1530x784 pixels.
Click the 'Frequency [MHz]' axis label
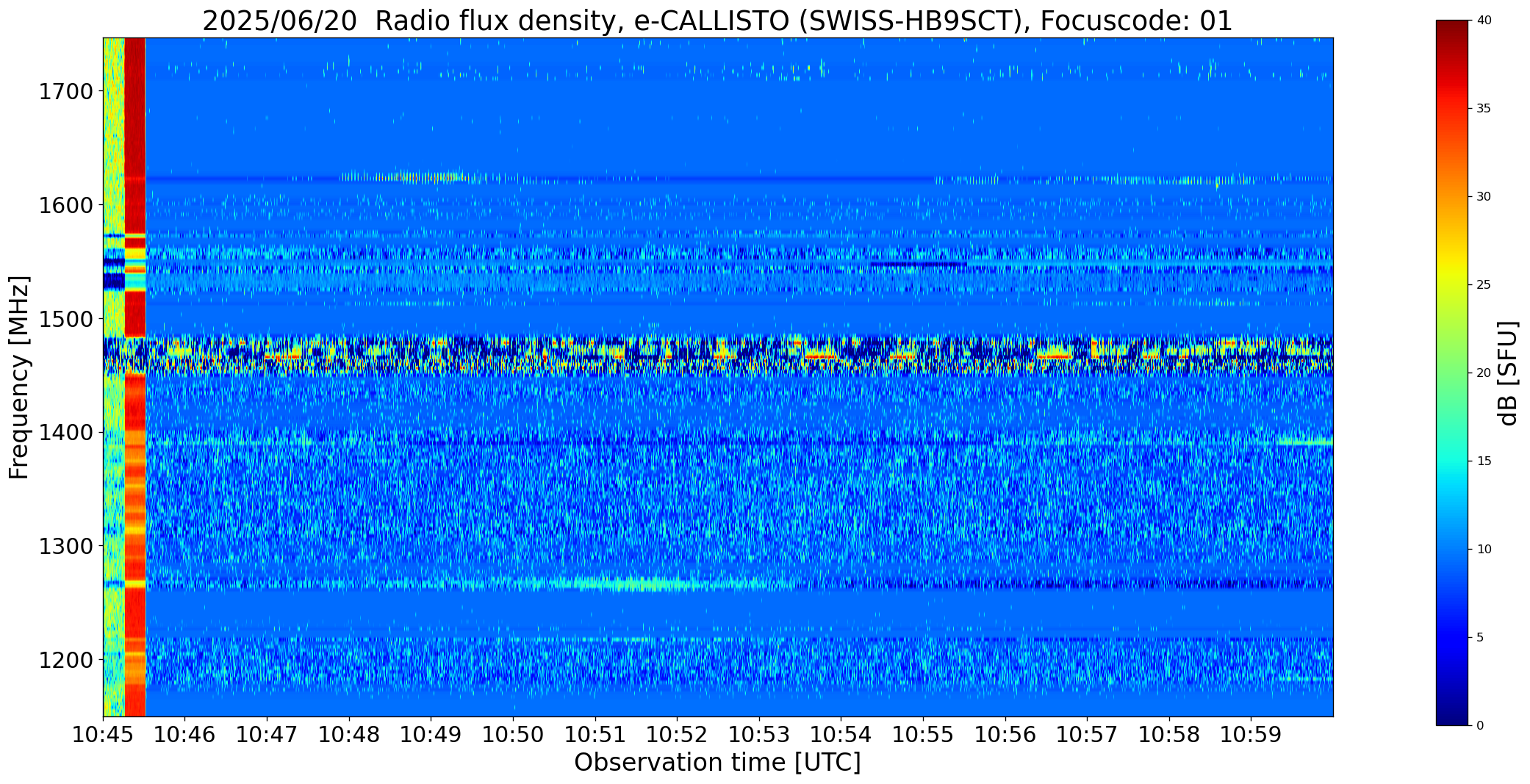[x=19, y=378]
